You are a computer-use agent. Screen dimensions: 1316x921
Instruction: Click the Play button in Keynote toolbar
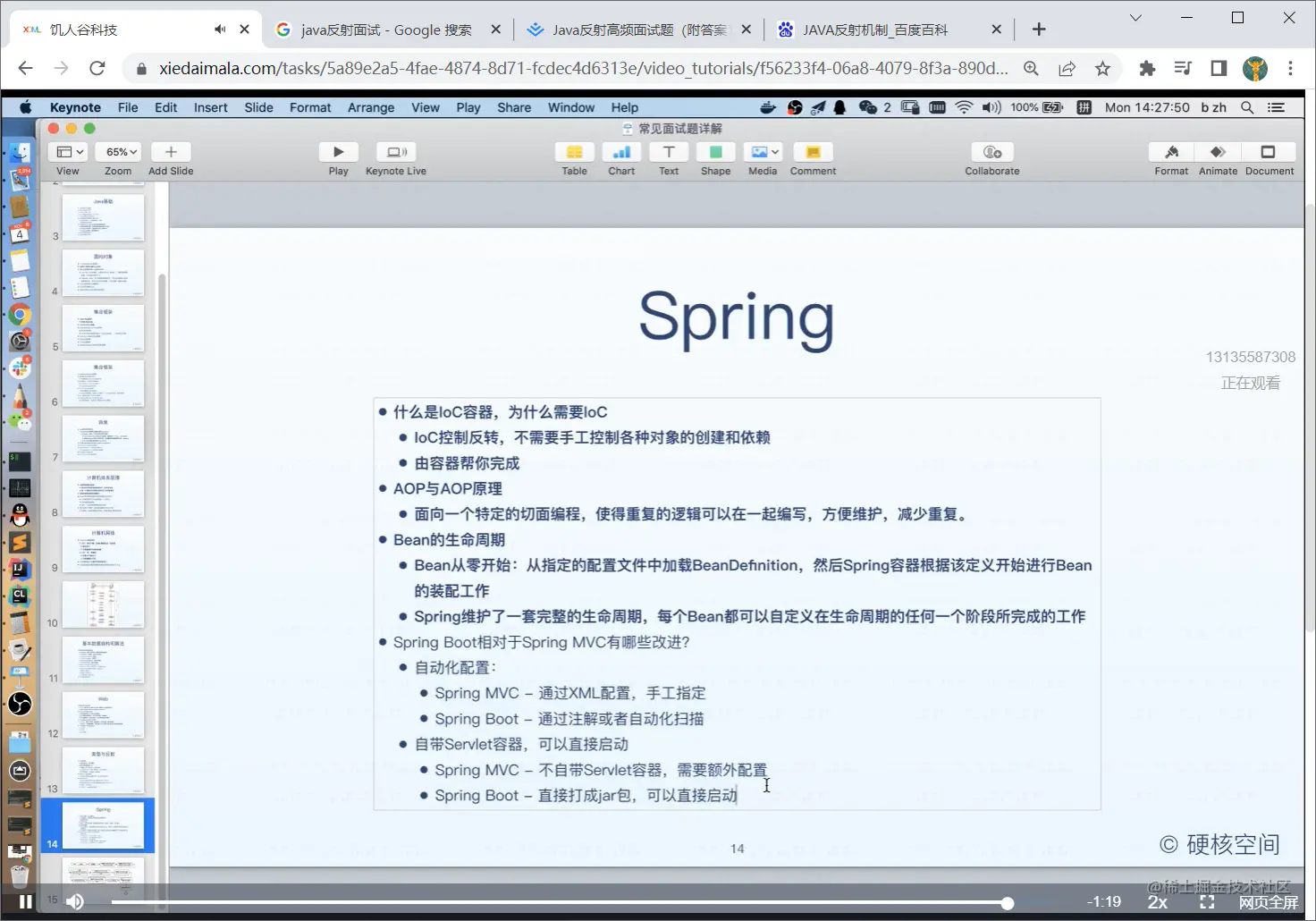[339, 152]
